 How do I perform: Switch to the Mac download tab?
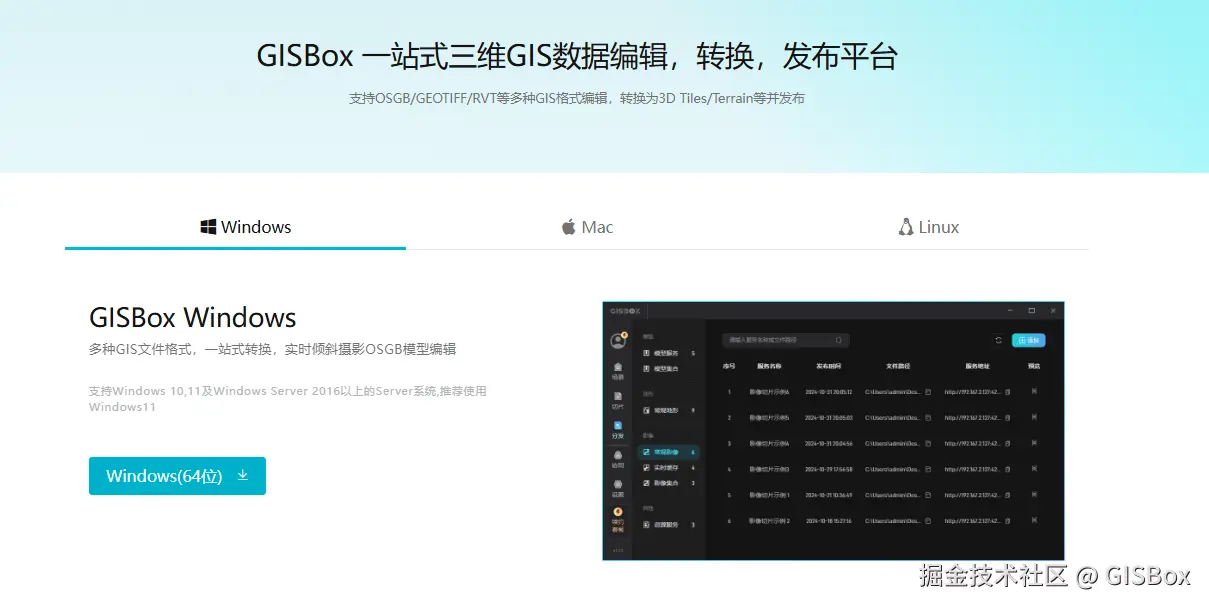[x=587, y=227]
